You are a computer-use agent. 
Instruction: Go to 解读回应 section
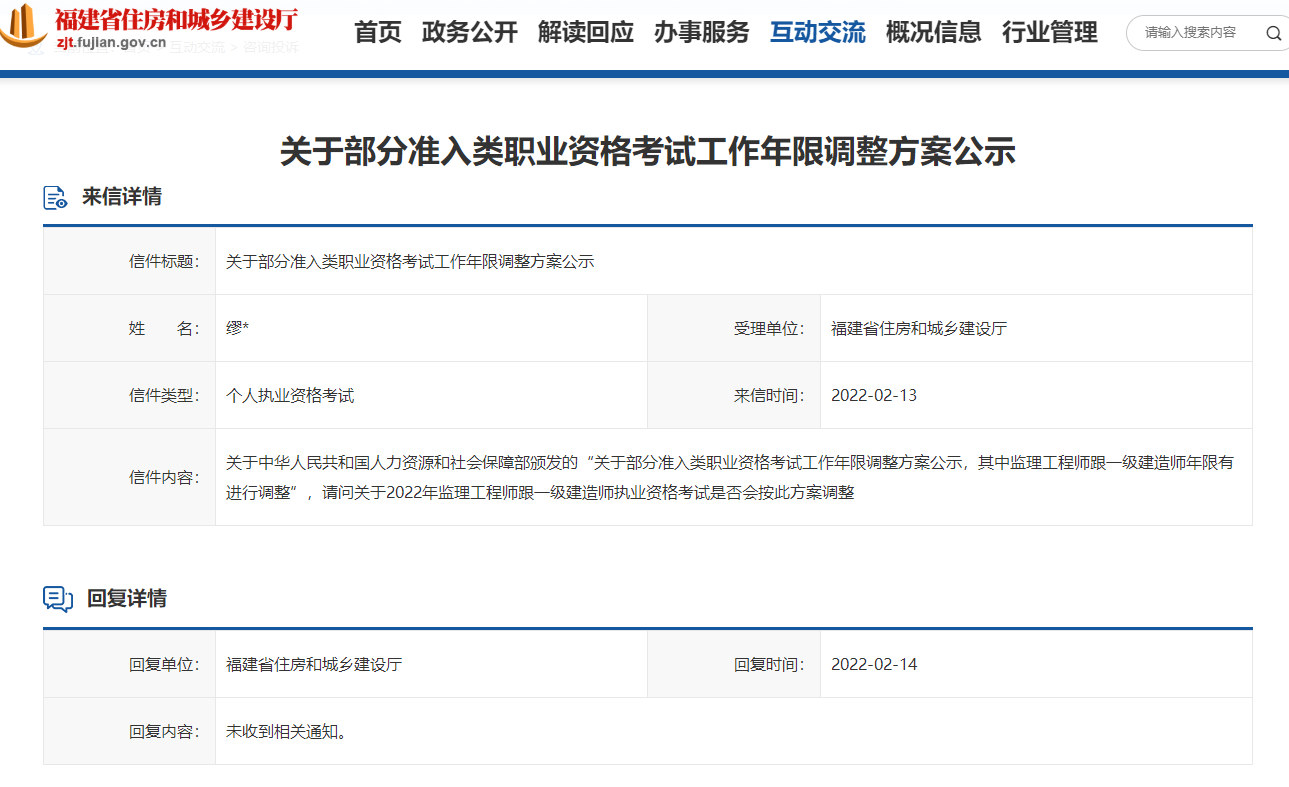(x=586, y=33)
